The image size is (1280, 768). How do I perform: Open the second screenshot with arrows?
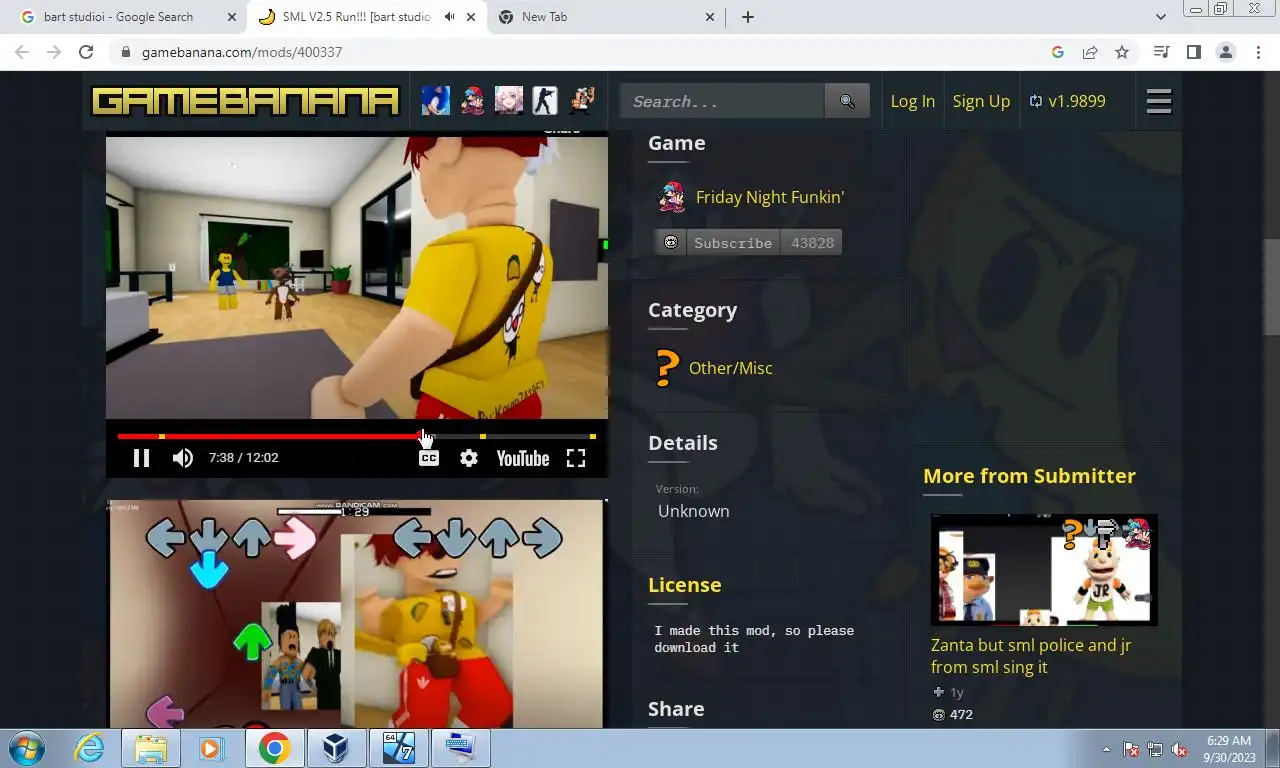click(356, 614)
